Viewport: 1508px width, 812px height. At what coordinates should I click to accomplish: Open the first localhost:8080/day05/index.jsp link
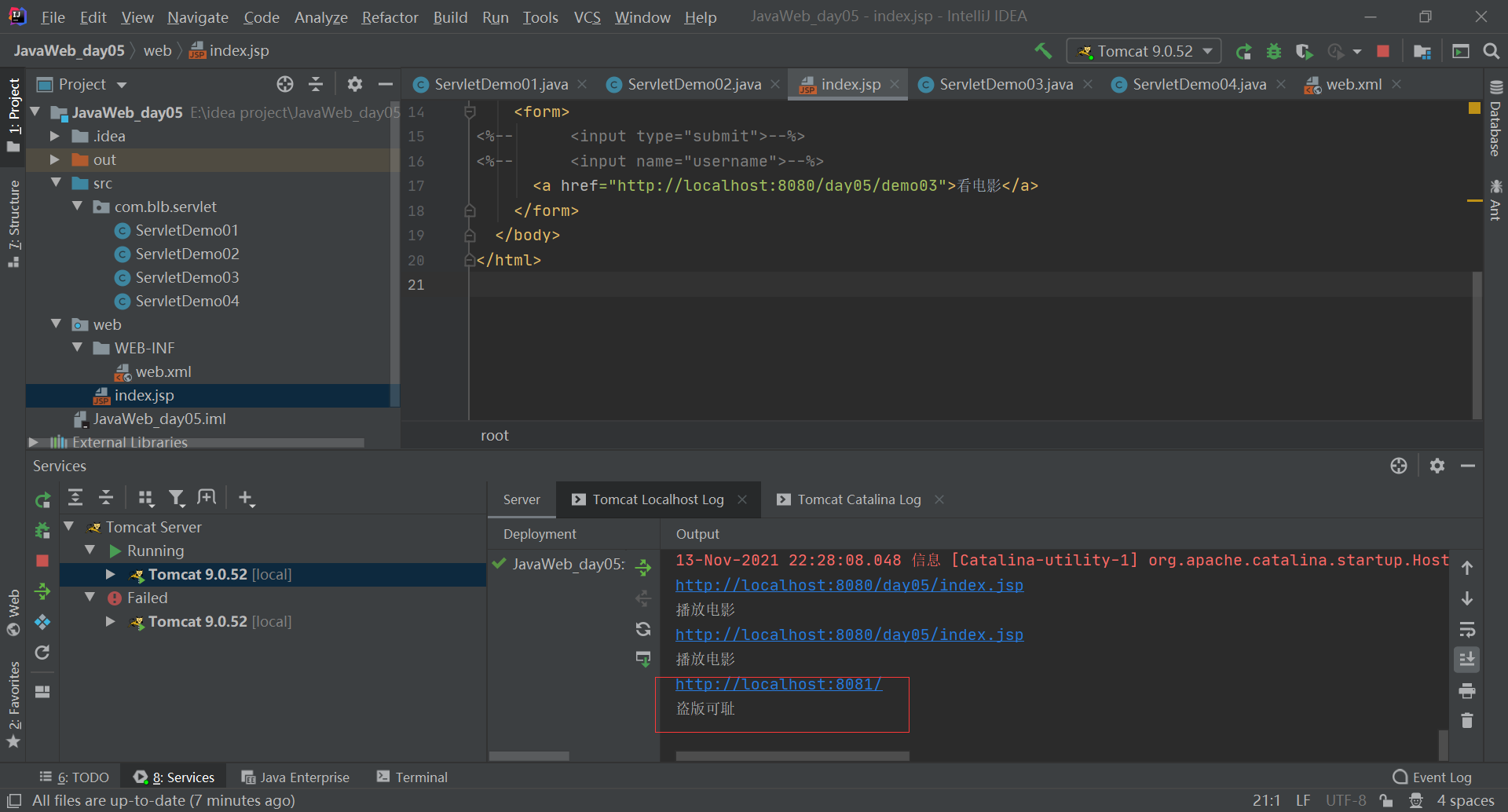[x=849, y=585]
